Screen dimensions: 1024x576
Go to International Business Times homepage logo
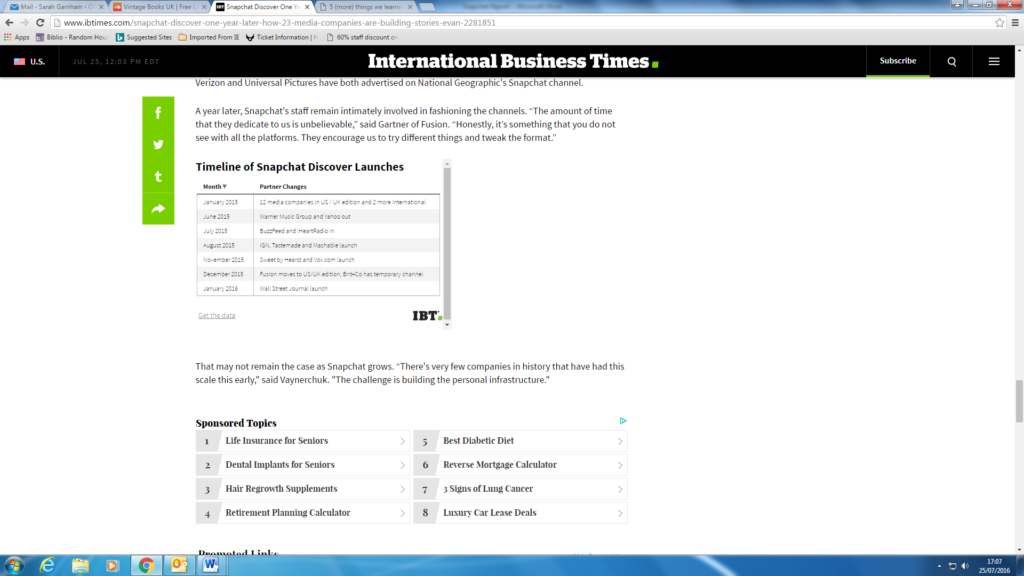(x=513, y=61)
